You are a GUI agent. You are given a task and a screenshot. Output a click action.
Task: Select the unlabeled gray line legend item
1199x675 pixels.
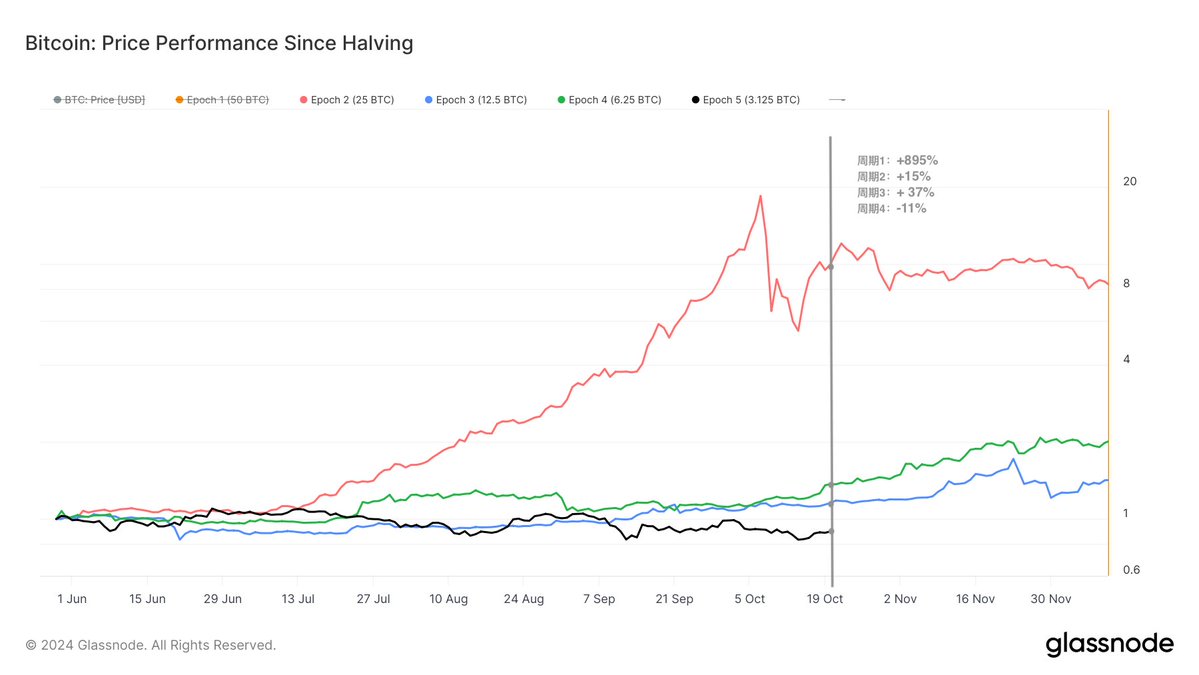837,100
